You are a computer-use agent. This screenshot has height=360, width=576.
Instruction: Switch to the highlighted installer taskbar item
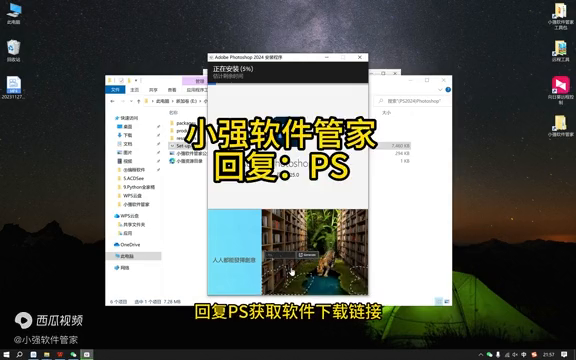(87, 354)
